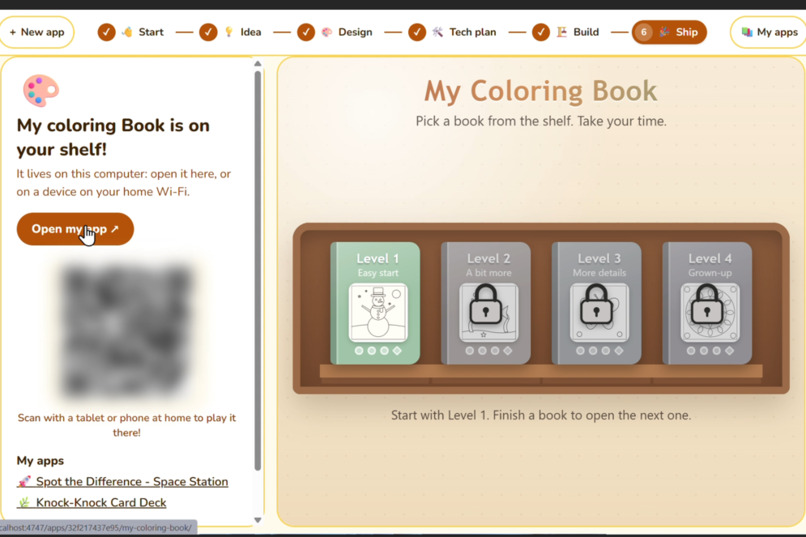This screenshot has height=537, width=806.
Task: Click the waving hand Start icon
Action: 127,32
